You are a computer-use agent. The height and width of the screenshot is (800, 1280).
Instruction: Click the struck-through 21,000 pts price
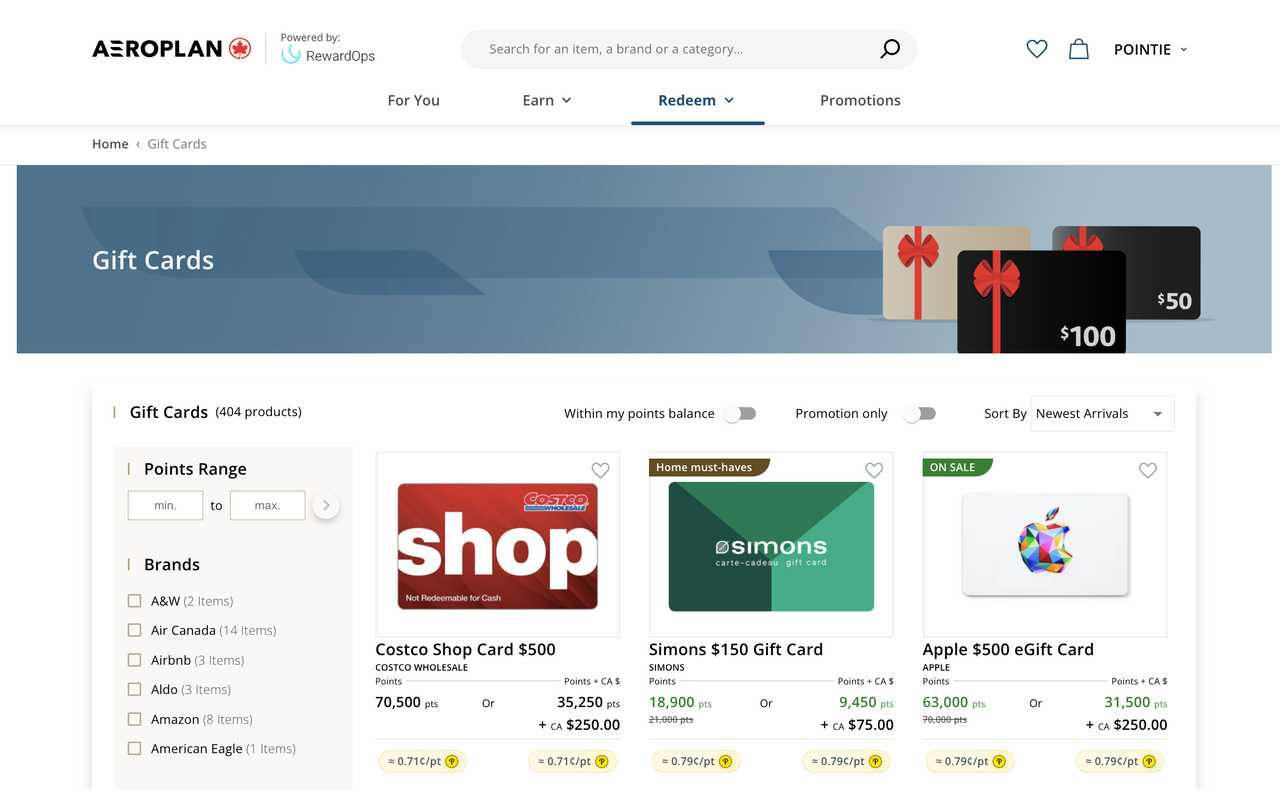pyautogui.click(x=671, y=720)
